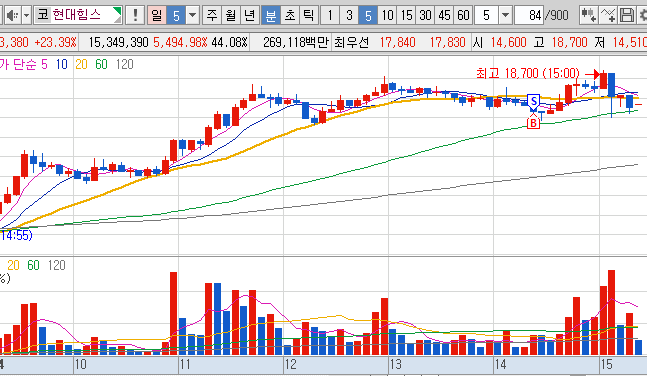Click the /900 total candle count
Screen dimensions: 647x376
coord(557,16)
